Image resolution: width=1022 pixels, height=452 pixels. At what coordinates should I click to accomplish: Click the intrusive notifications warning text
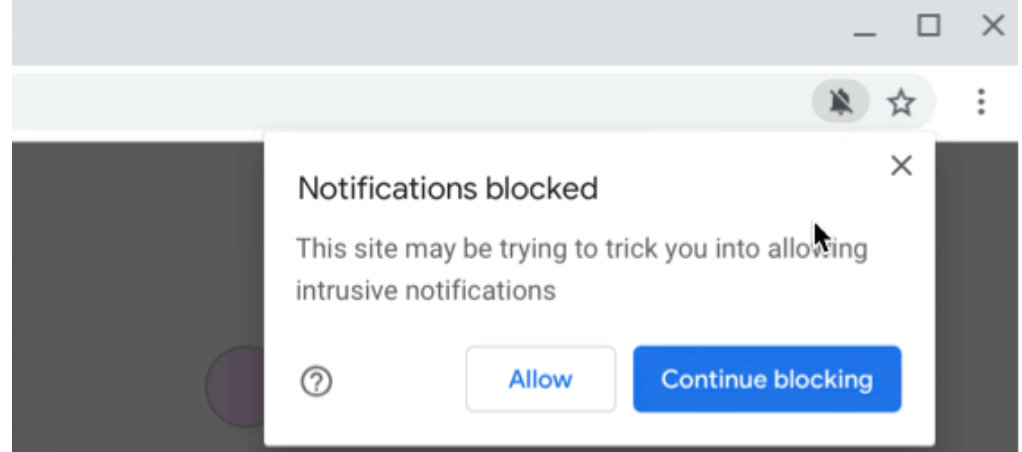(x=581, y=269)
